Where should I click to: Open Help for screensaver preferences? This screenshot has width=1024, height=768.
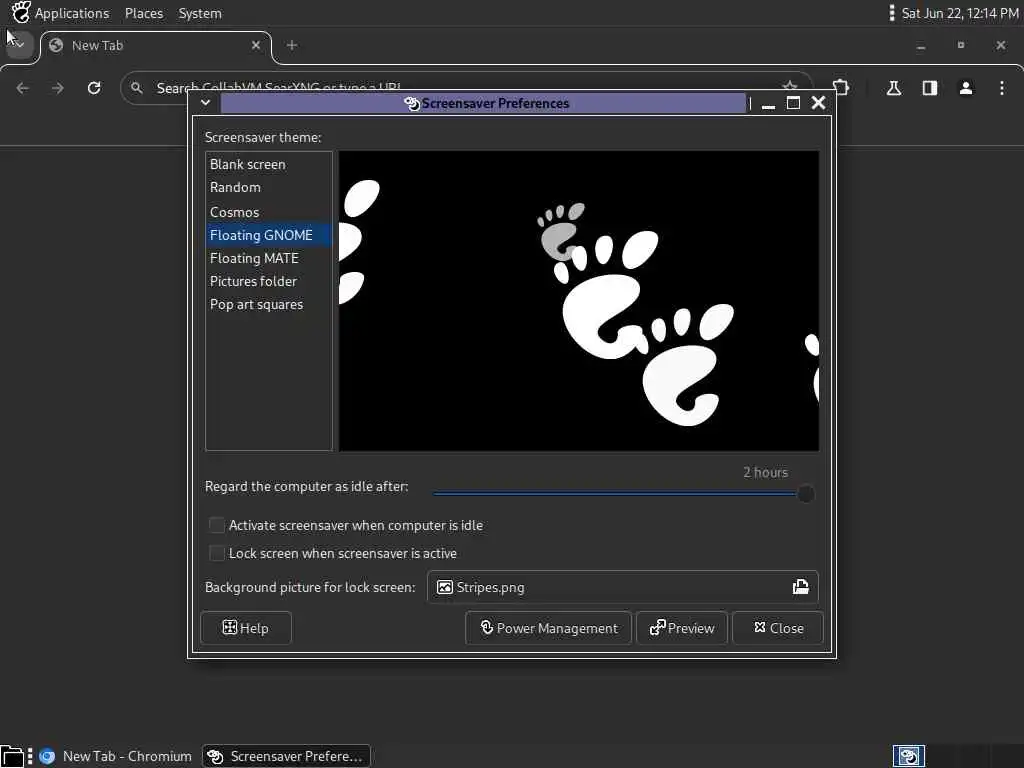(x=246, y=628)
